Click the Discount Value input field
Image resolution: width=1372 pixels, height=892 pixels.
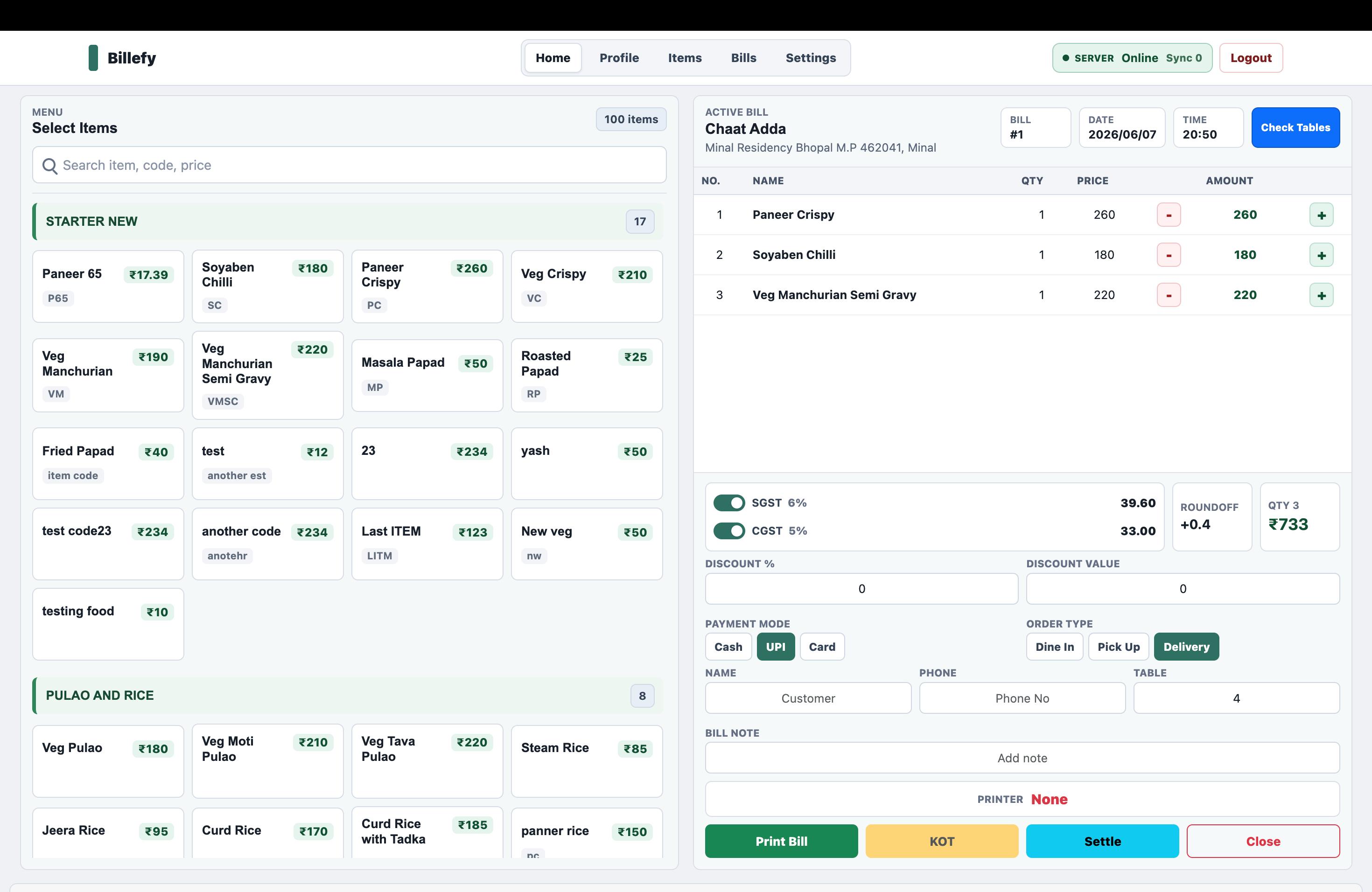1183,589
